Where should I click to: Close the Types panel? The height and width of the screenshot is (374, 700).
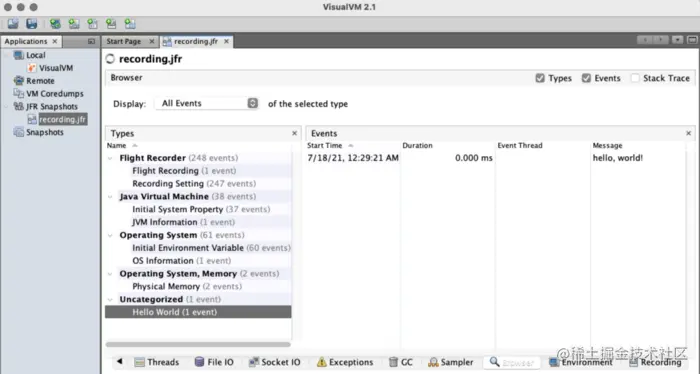tap(295, 133)
